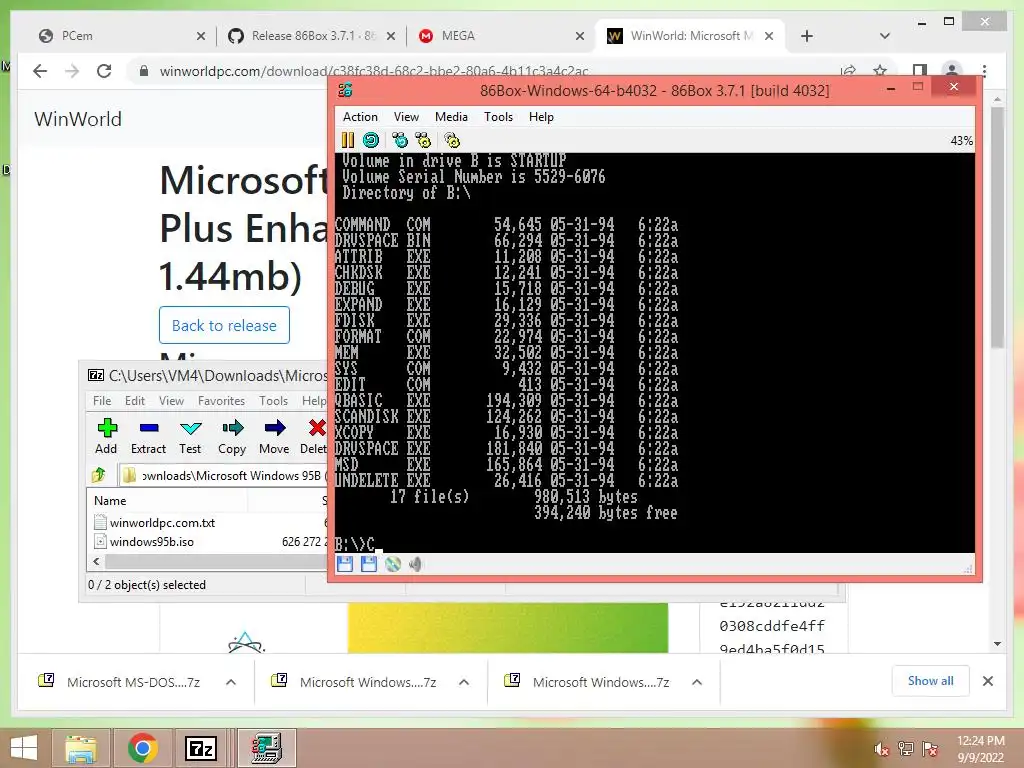Open 7-Zip Tools menu
The height and width of the screenshot is (768, 1024).
pyautogui.click(x=273, y=401)
